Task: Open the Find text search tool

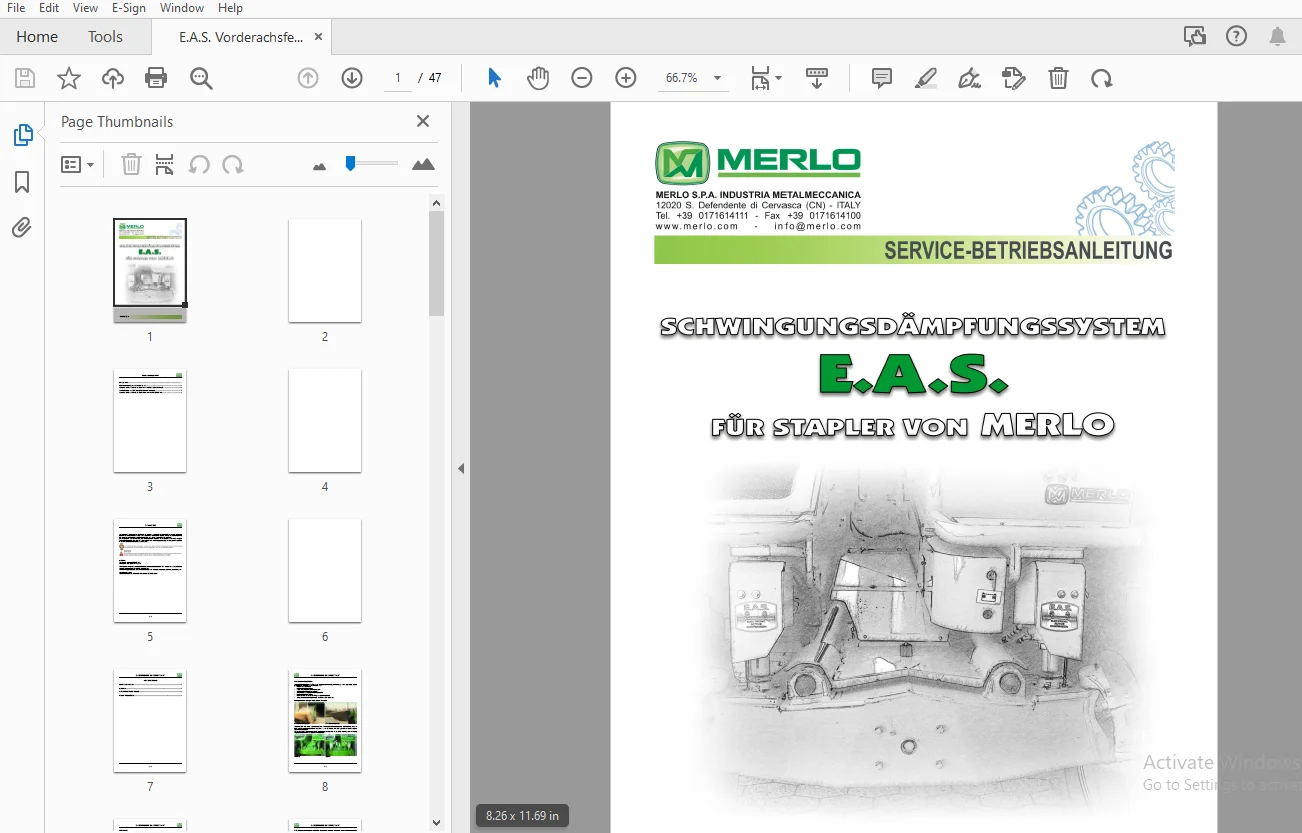Action: tap(202, 78)
